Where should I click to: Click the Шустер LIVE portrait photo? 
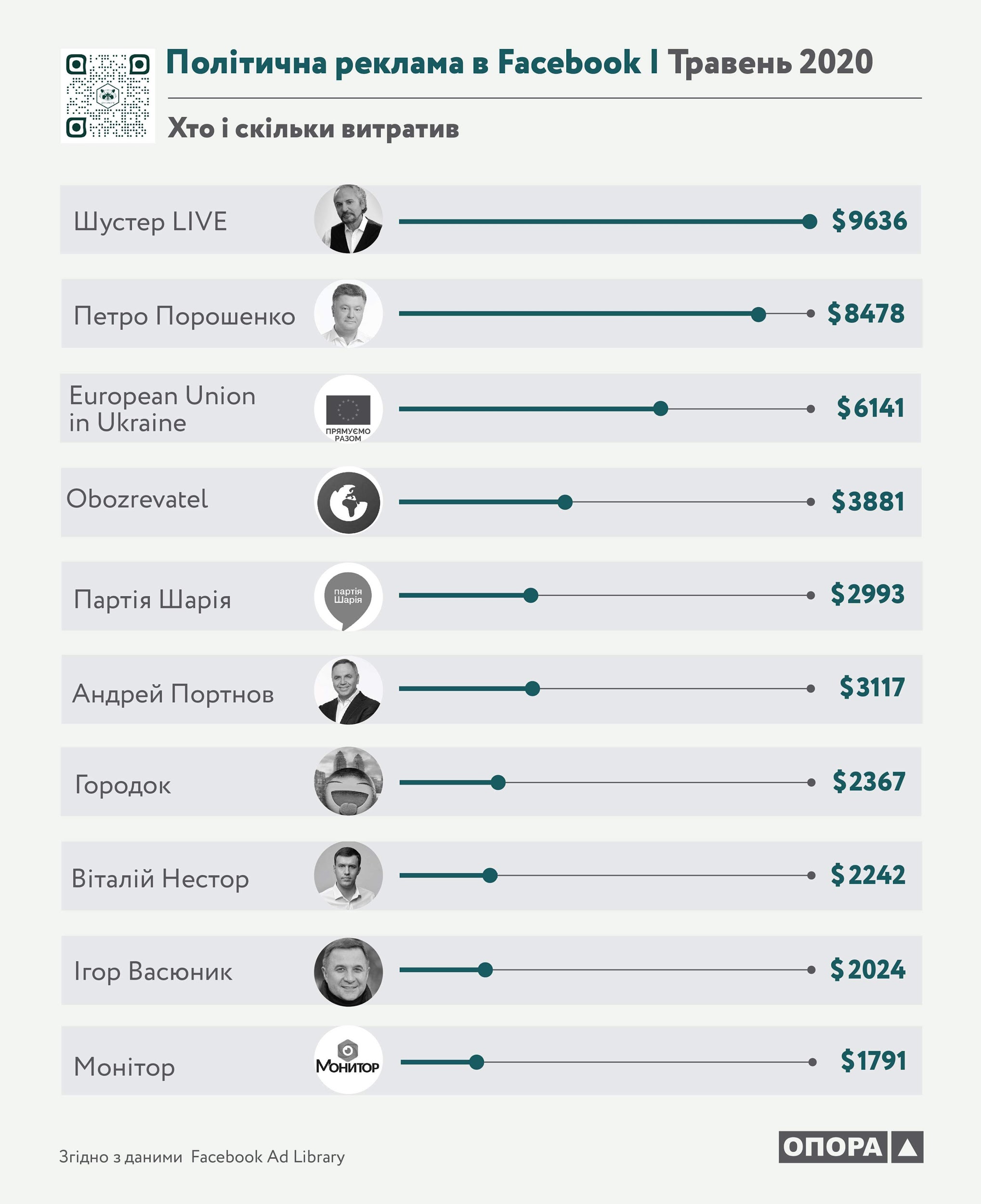[x=348, y=219]
